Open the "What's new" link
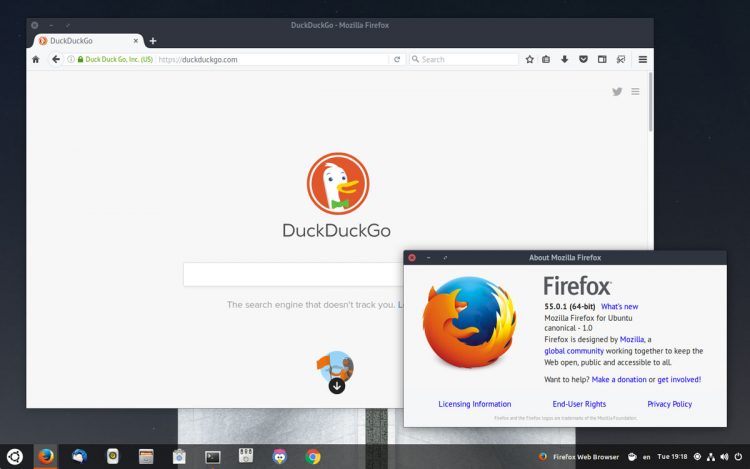The width and height of the screenshot is (750, 469). 619,306
